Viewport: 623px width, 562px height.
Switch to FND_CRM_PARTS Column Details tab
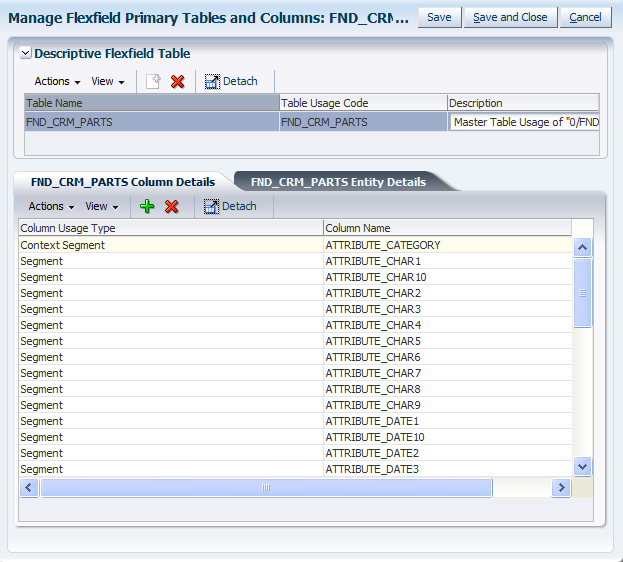(123, 182)
